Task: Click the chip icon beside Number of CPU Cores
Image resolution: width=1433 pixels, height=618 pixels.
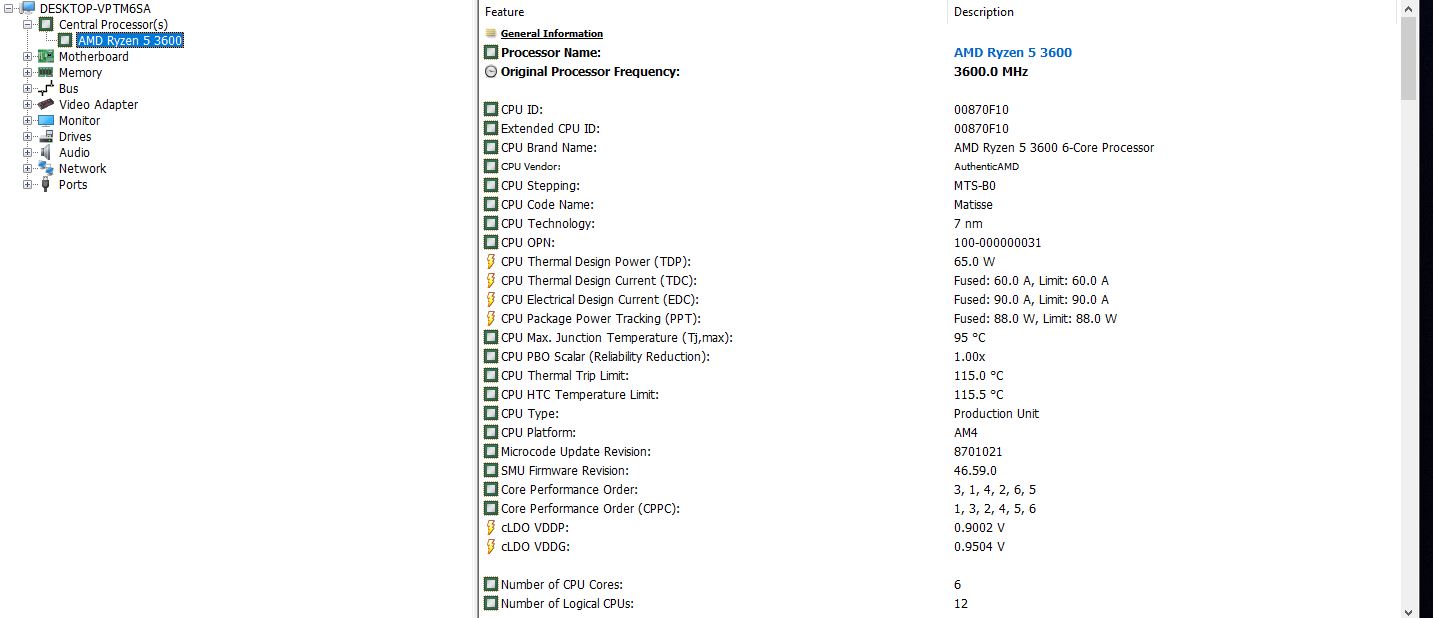Action: 490,584
